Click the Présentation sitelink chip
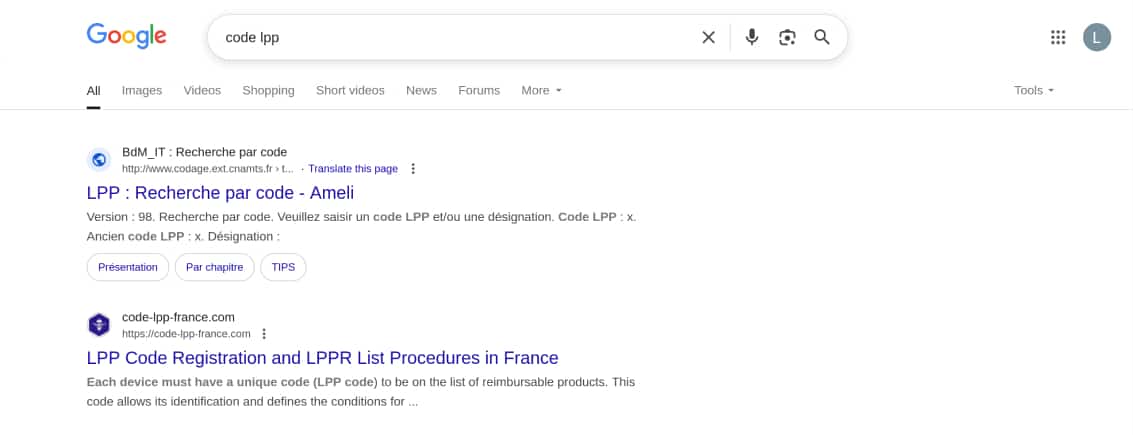The height and width of the screenshot is (435, 1133). 128,267
